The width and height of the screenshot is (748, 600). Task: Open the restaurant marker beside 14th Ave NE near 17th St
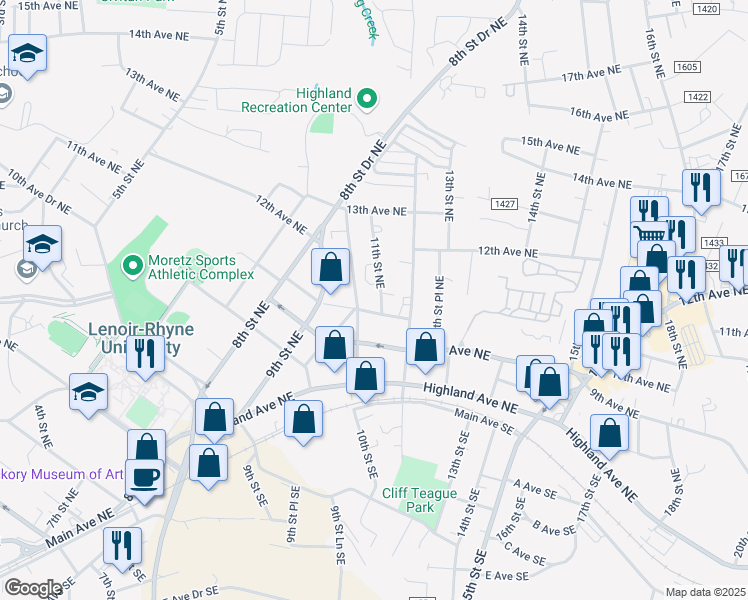pyautogui.click(x=701, y=188)
